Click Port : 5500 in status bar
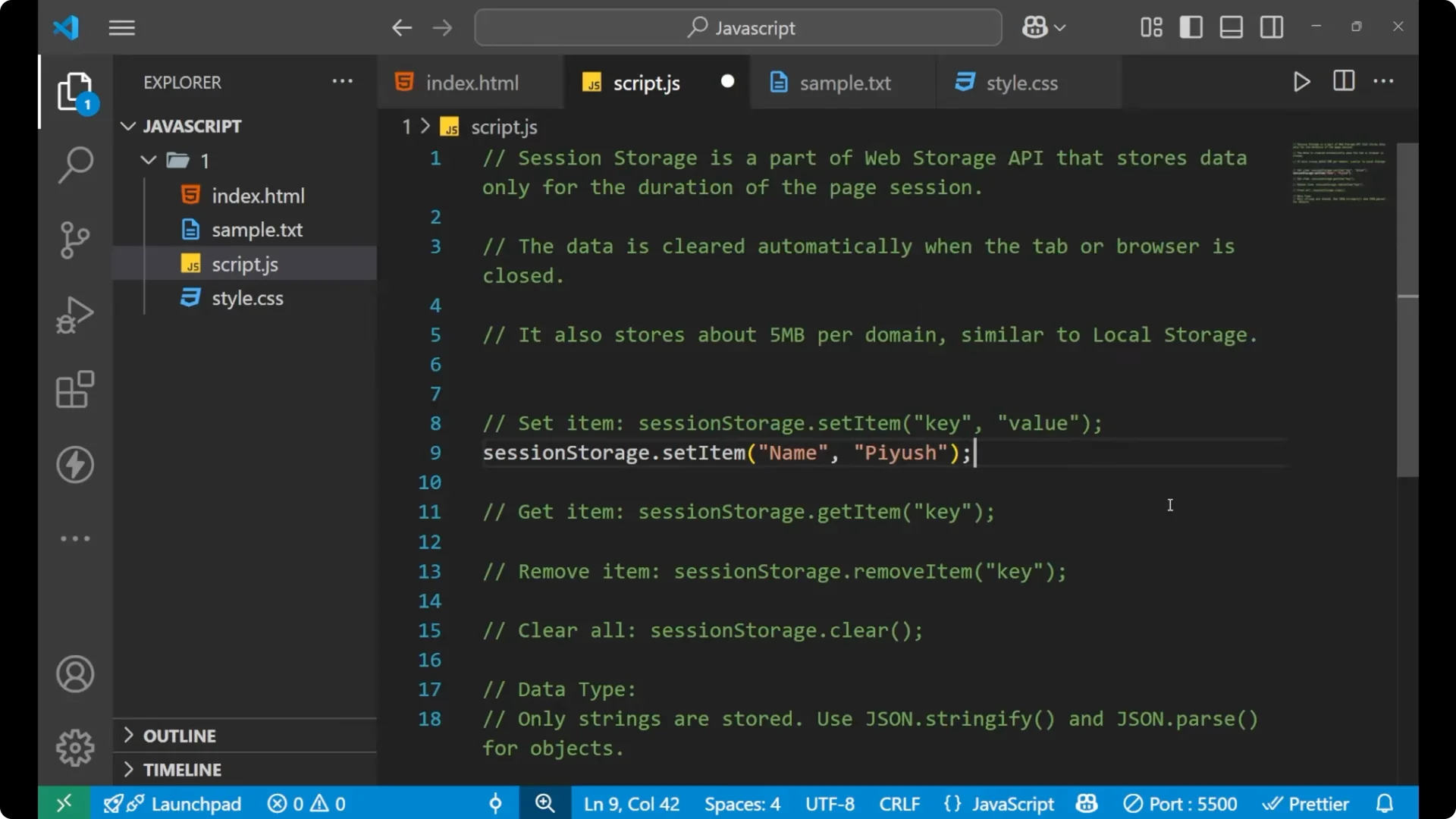This screenshot has width=1456, height=819. coord(1181,803)
